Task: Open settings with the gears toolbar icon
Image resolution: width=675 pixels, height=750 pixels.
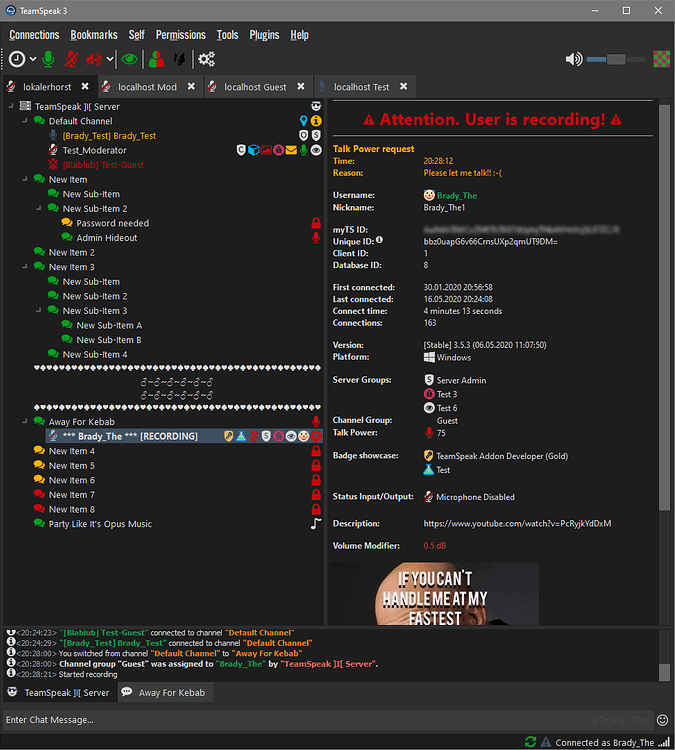Action: tap(207, 59)
